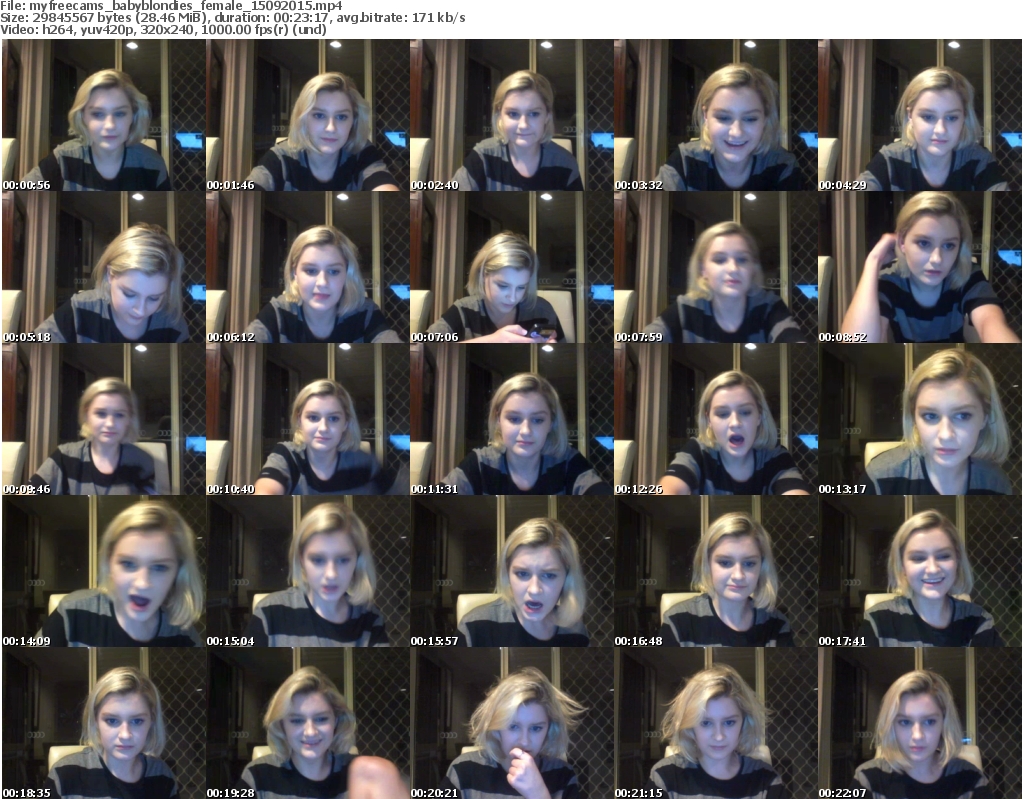Pick the preview frame at 00:11:31

coord(512,419)
